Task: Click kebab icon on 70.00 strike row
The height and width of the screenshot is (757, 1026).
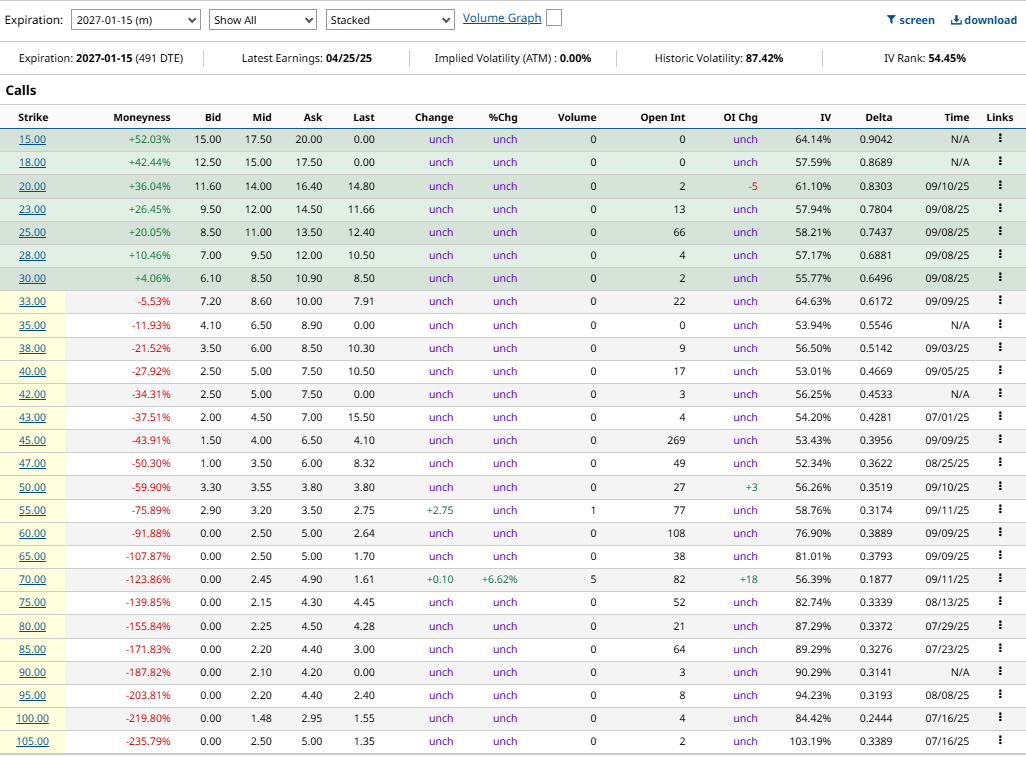Action: tap(1000, 578)
